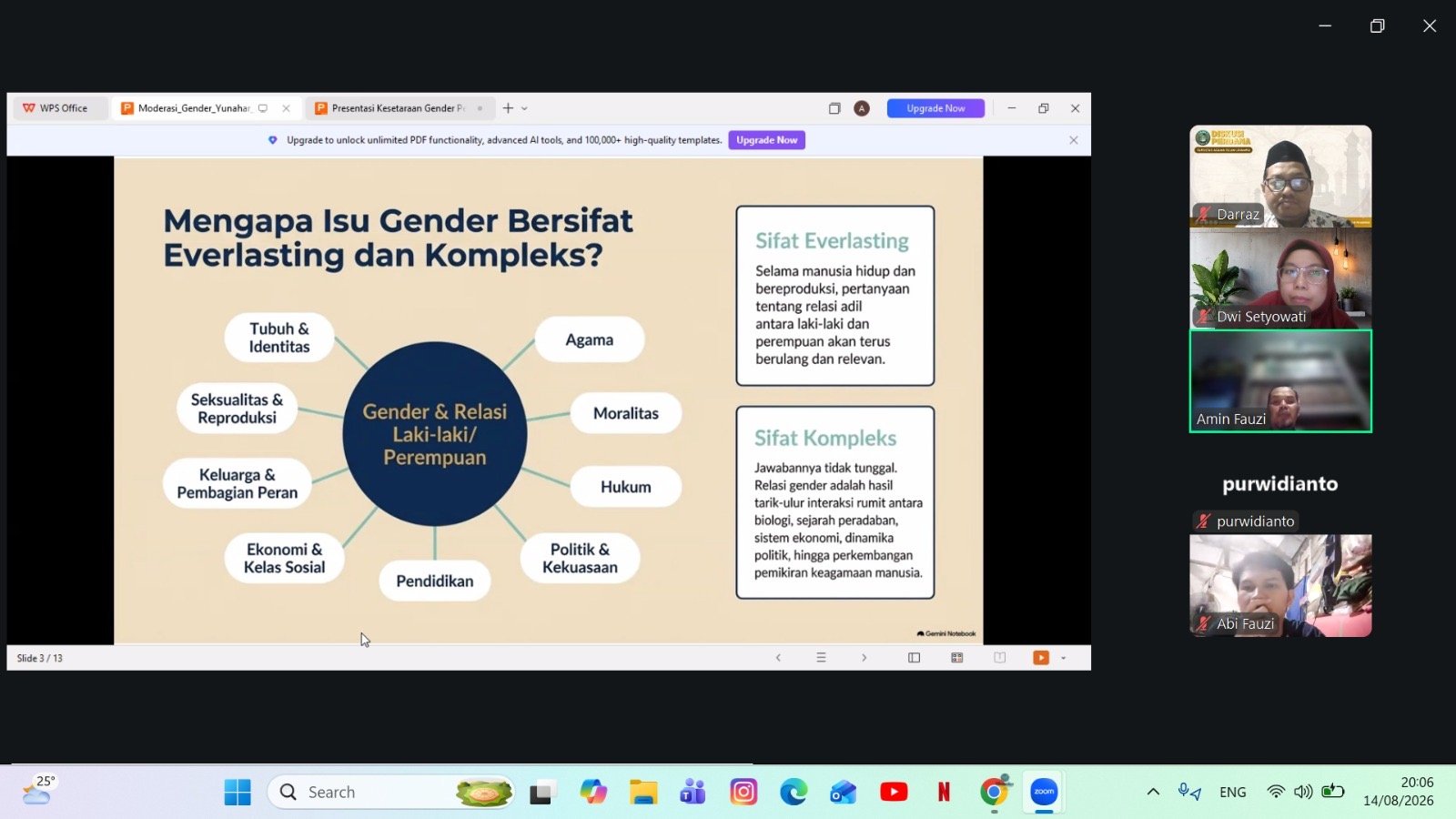Click the Keluarga & Pembagian Peran bubble
This screenshot has height=819, width=1456.
[x=237, y=483]
